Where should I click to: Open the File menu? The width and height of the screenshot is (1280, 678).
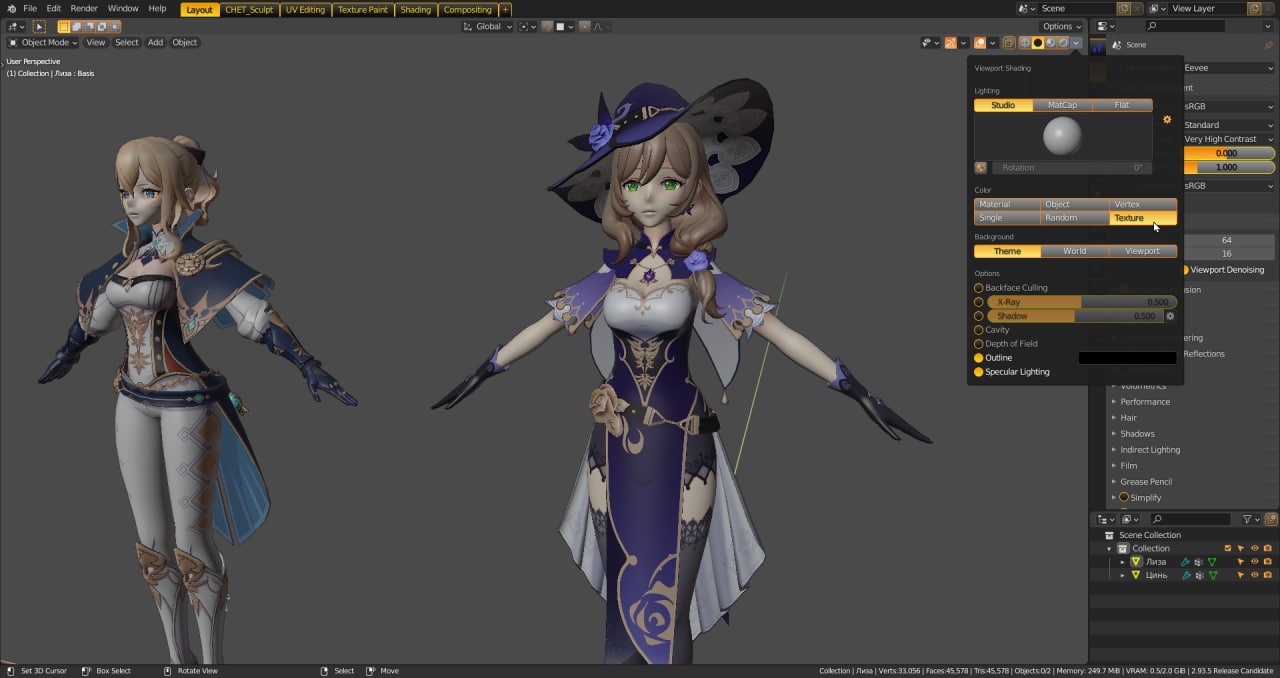click(x=30, y=8)
